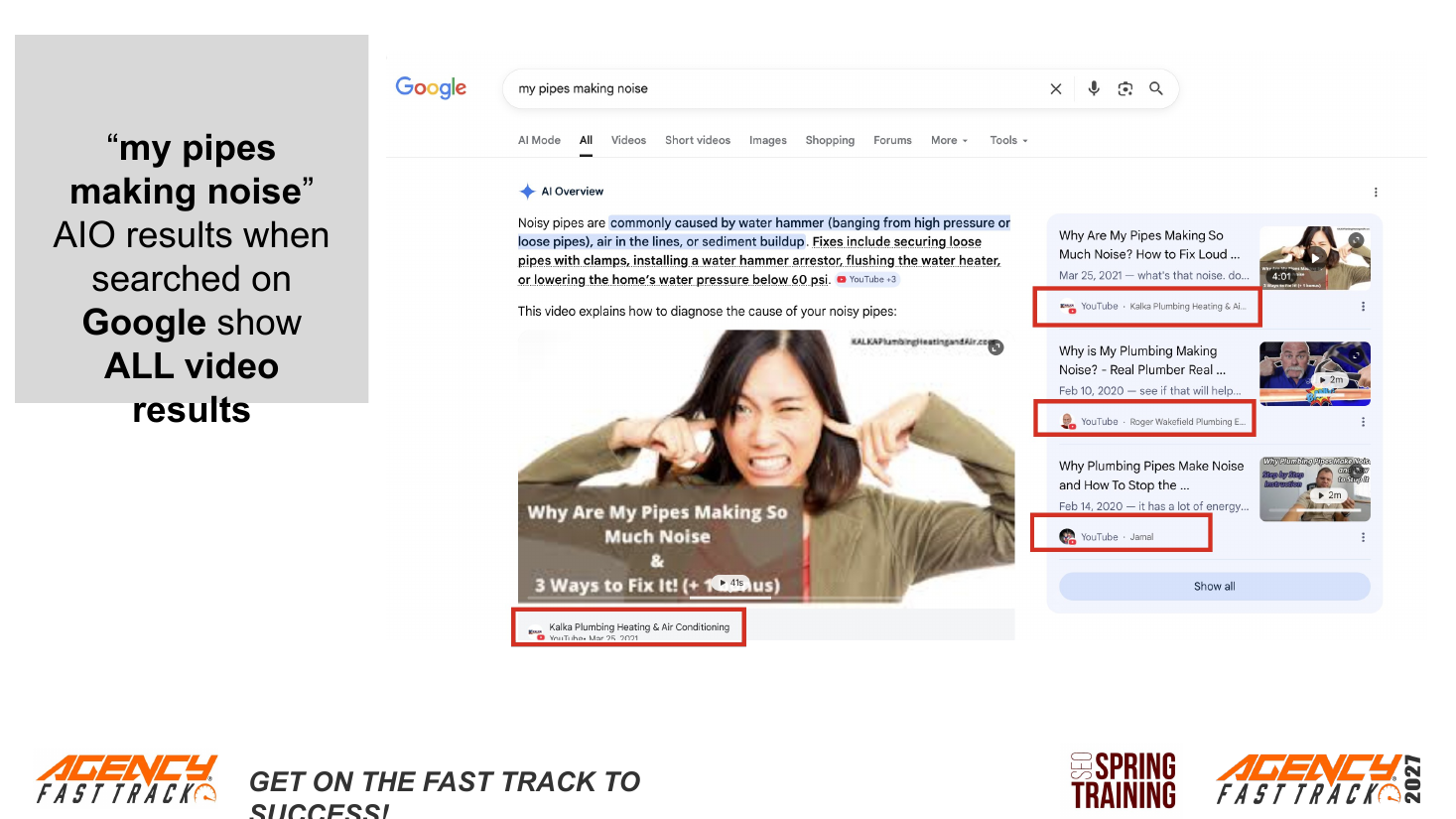Open the Short videos tab
Screen dimensions: 1456x819
click(x=698, y=140)
